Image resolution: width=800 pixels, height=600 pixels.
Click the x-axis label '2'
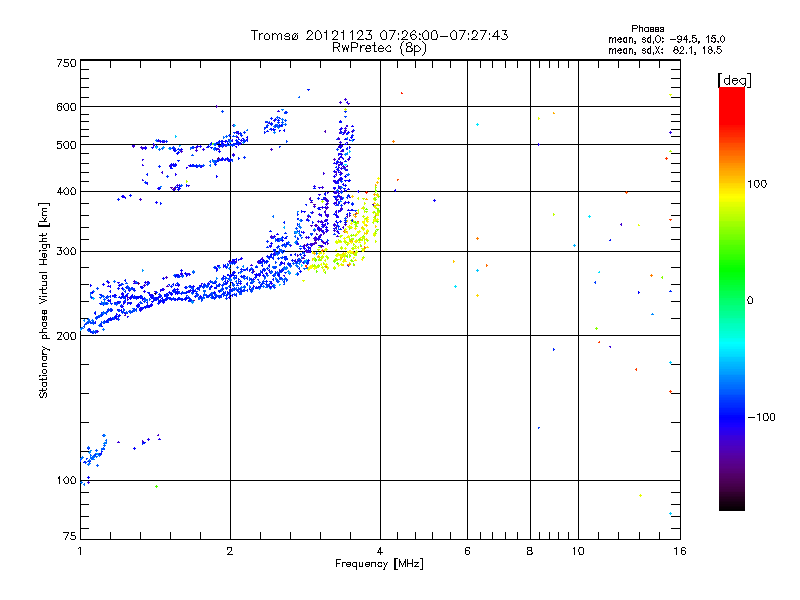tap(230, 551)
